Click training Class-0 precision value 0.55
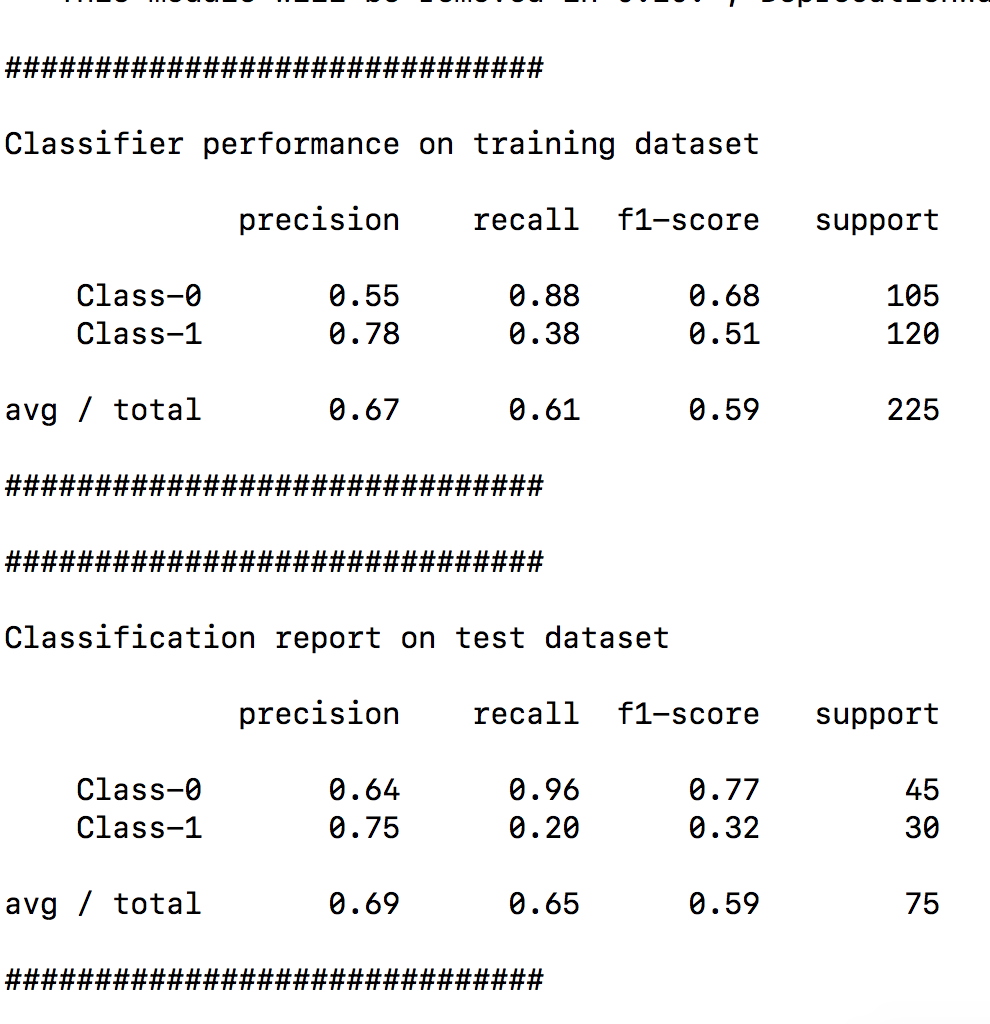Image resolution: width=990 pixels, height=1024 pixels. pos(364,296)
